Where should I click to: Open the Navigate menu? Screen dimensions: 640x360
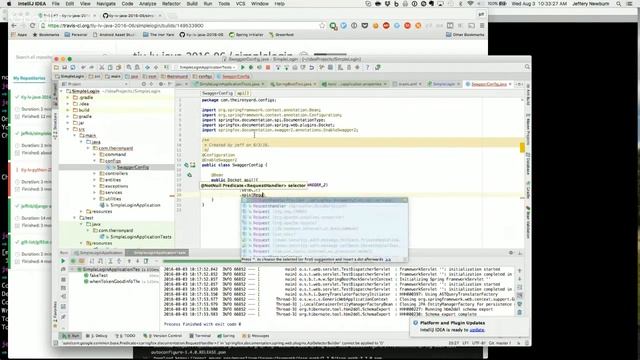106,4
